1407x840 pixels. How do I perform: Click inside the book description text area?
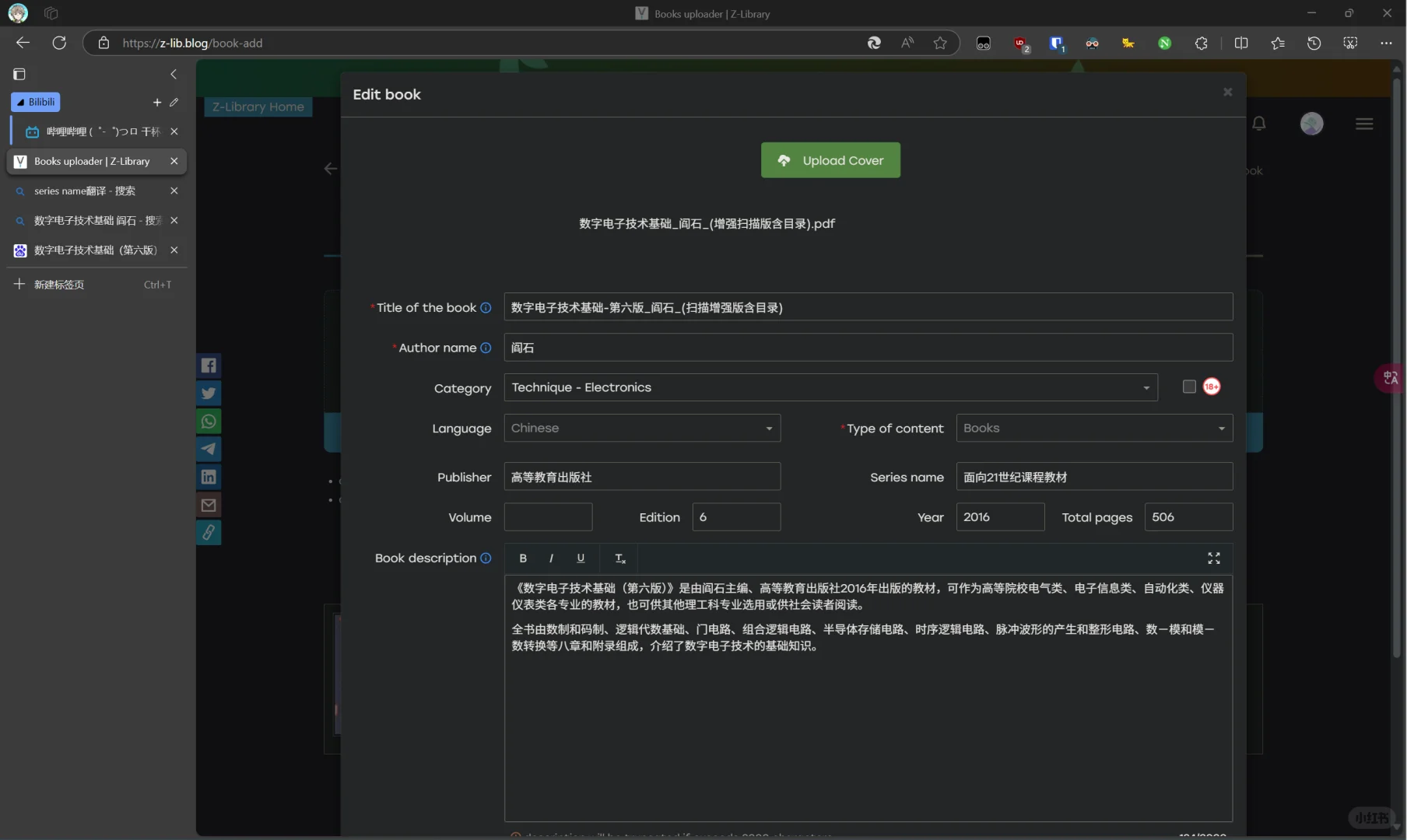(x=868, y=698)
